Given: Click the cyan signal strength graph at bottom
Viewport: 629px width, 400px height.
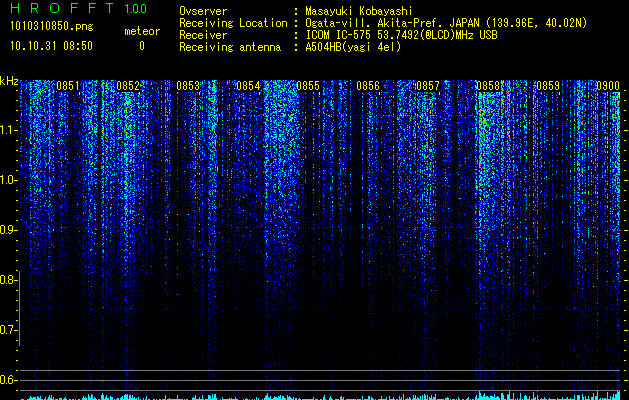Looking at the screenshot, I should (321, 396).
